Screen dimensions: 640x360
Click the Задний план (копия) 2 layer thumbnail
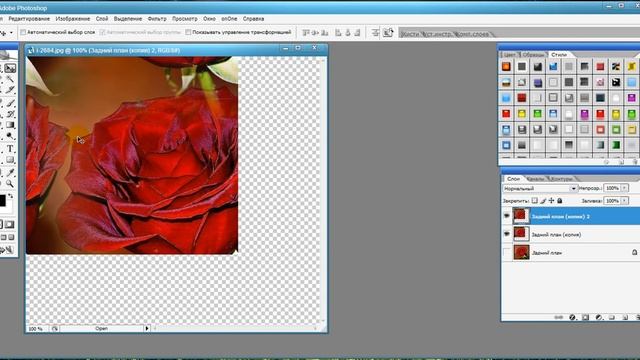521,216
